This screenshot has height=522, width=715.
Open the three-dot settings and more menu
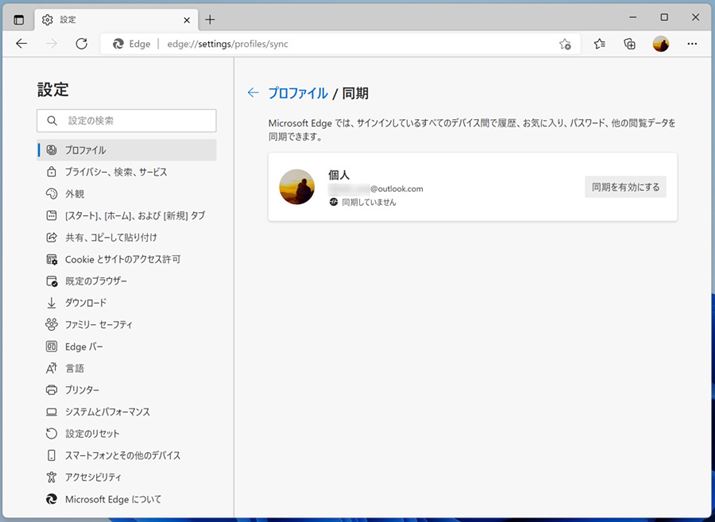pos(691,44)
